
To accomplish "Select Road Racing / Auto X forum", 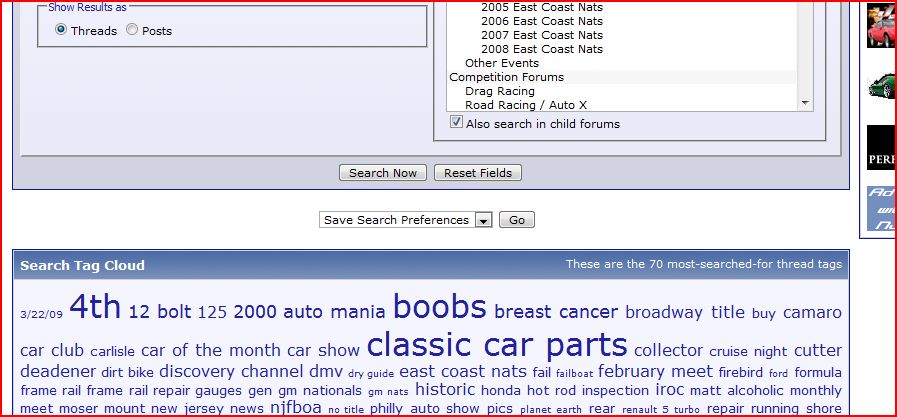I will [527, 105].
